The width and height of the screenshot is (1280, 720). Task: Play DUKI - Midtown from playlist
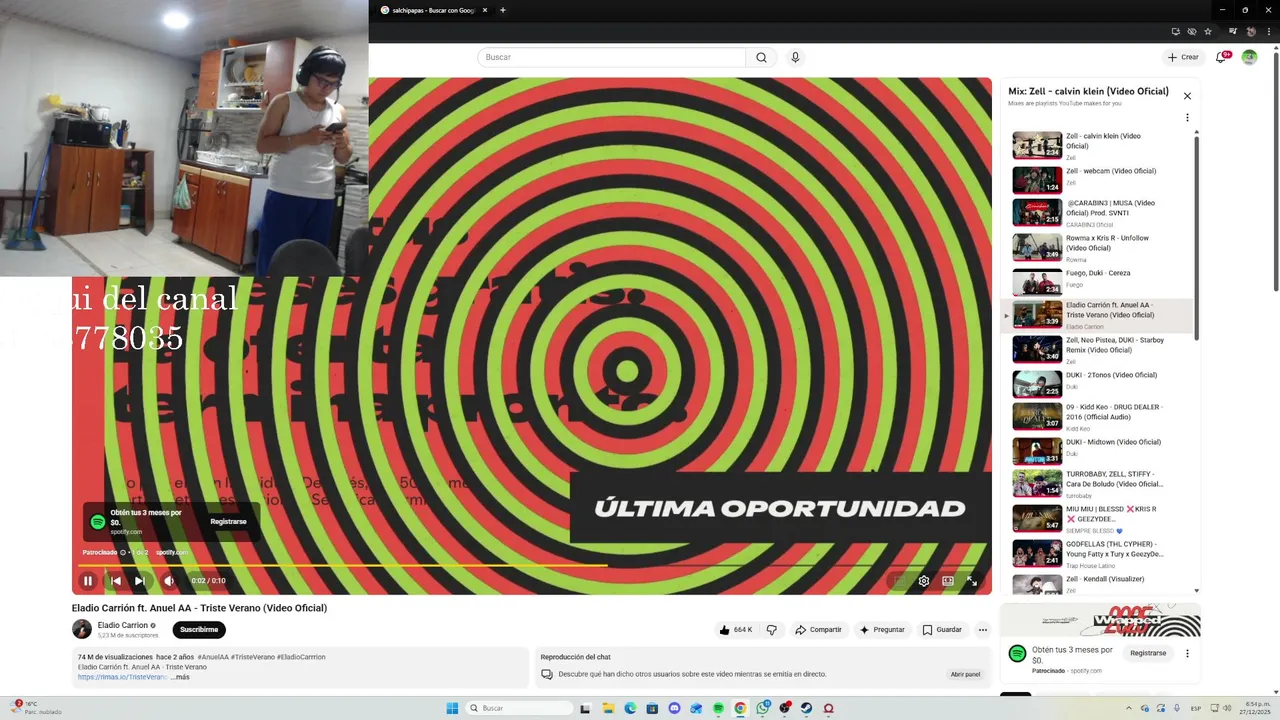point(1098,450)
